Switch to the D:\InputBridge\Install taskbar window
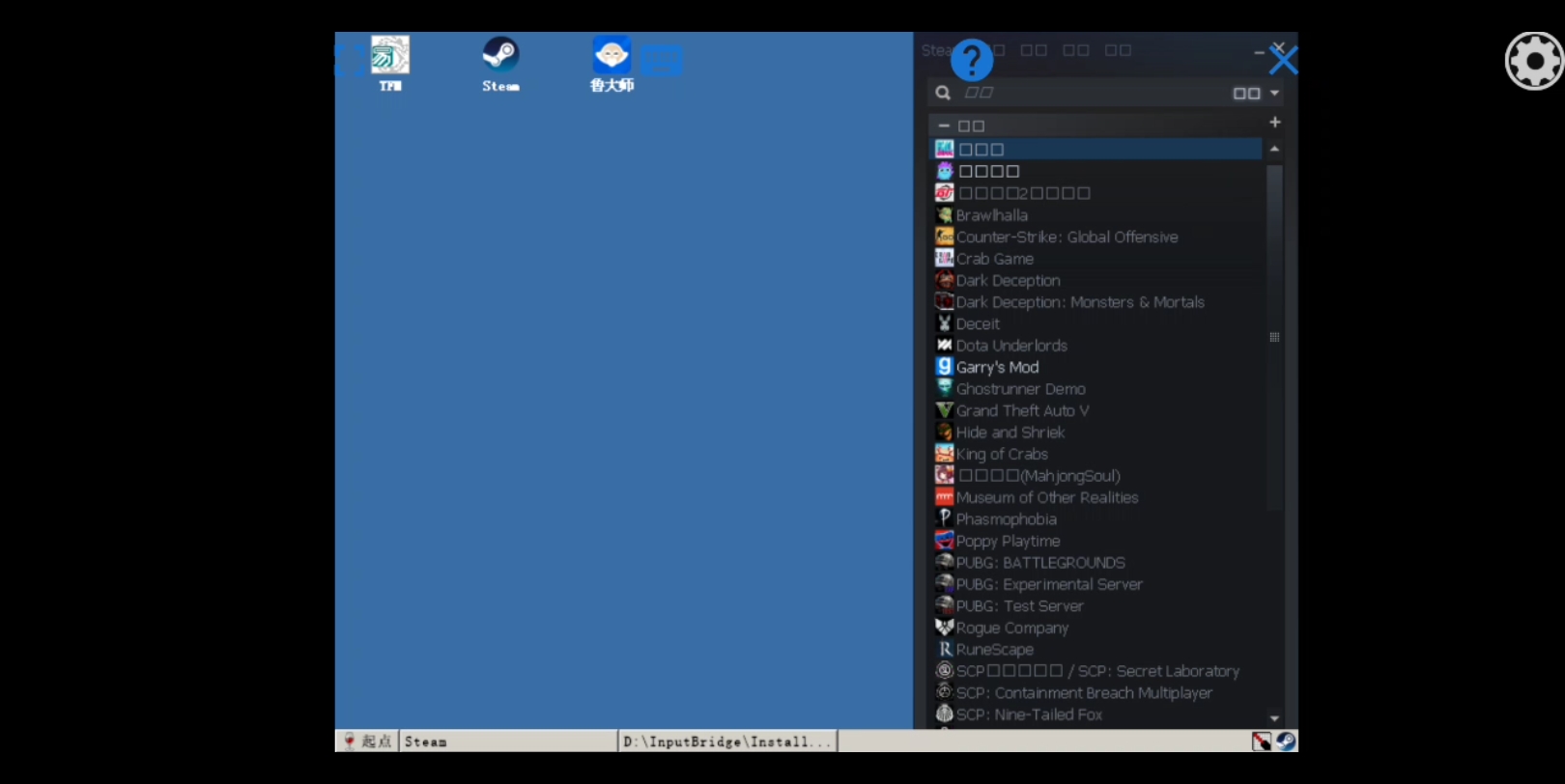The width and height of the screenshot is (1565, 784). (x=727, y=742)
